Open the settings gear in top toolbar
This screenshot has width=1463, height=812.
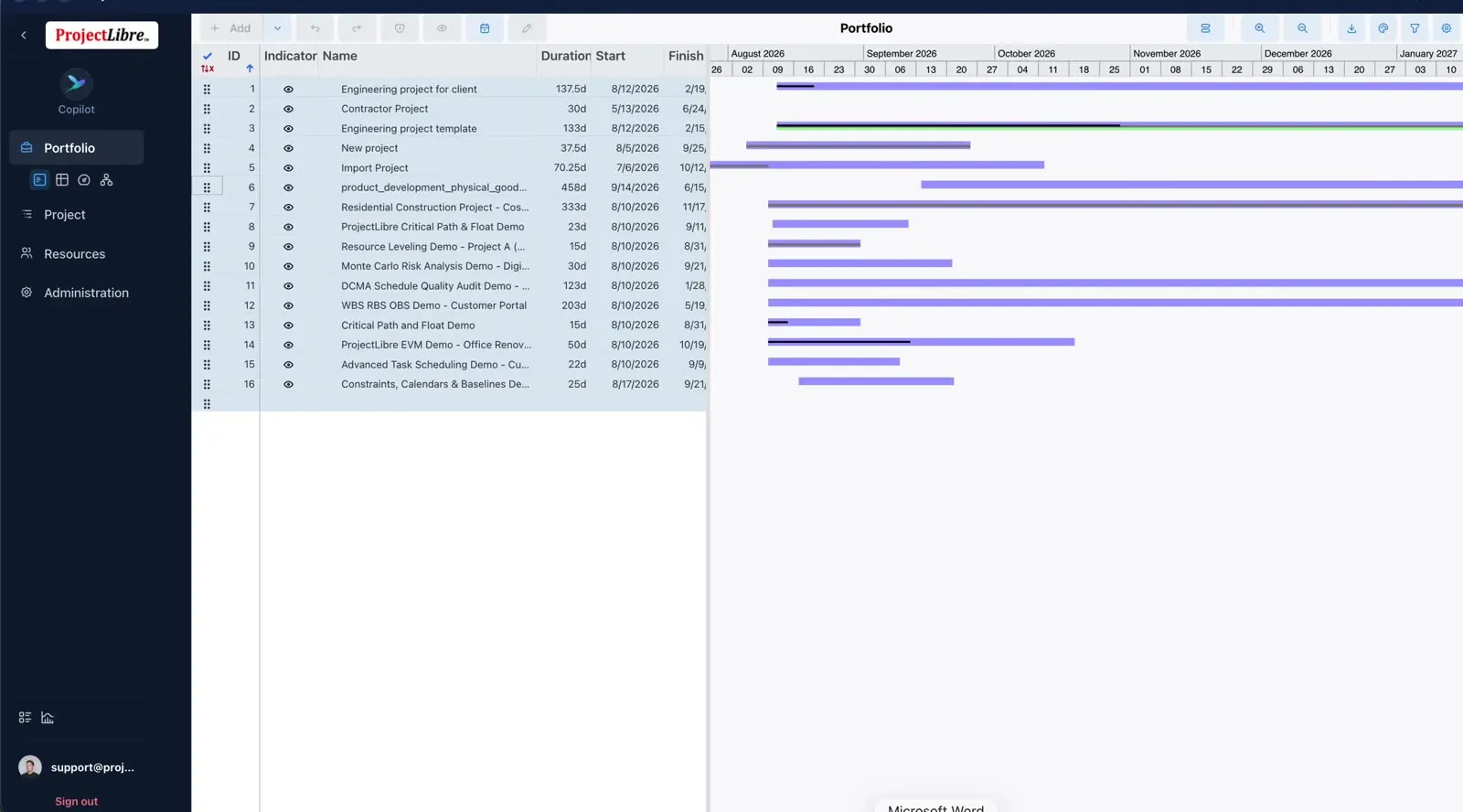[x=1447, y=28]
